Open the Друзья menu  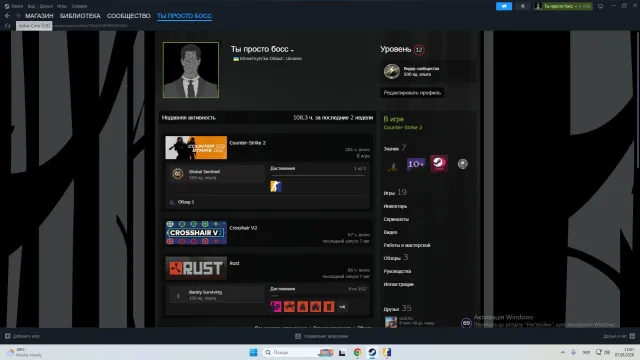tap(46, 6)
